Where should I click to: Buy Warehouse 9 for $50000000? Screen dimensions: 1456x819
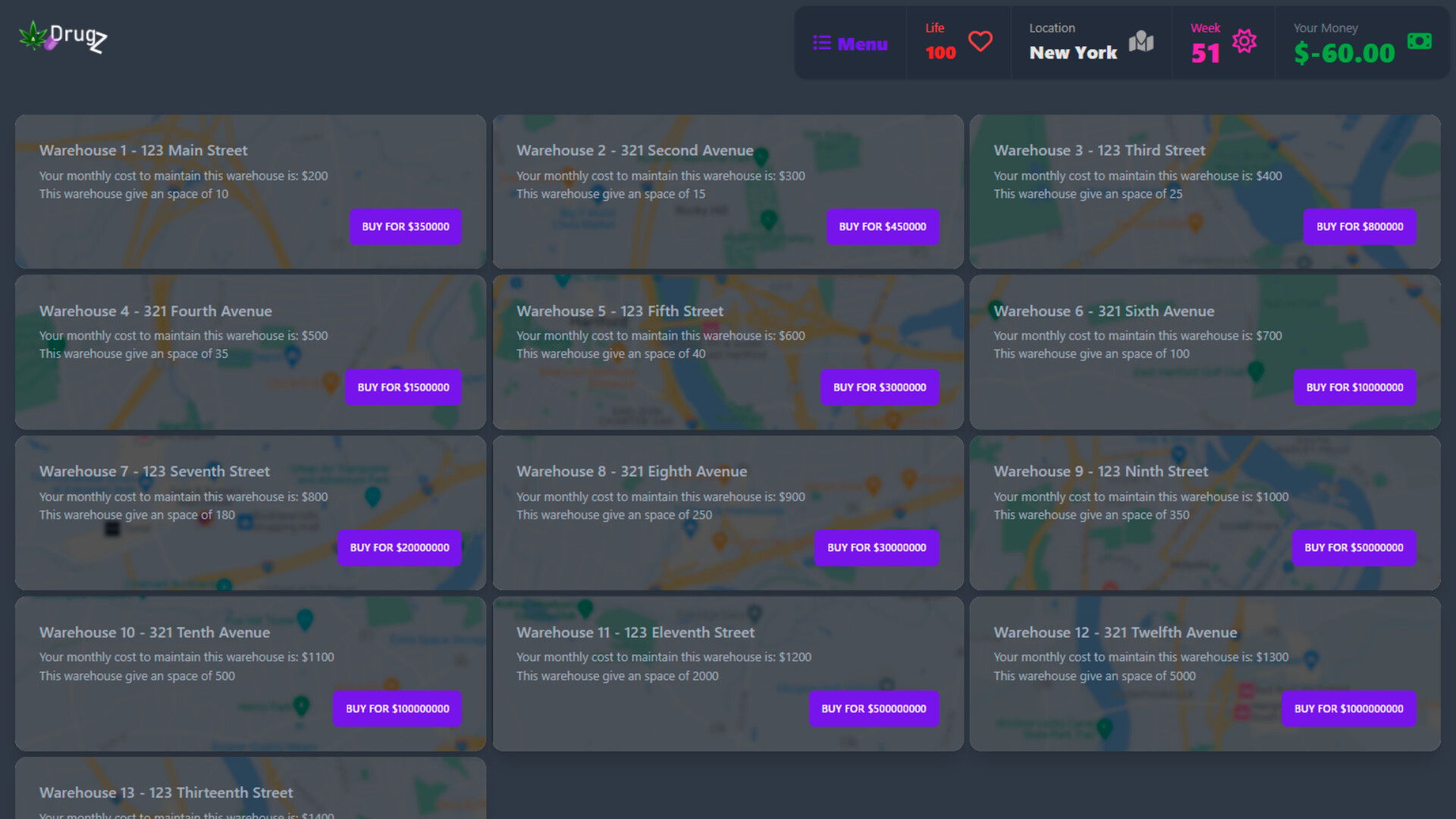pyautogui.click(x=1354, y=548)
